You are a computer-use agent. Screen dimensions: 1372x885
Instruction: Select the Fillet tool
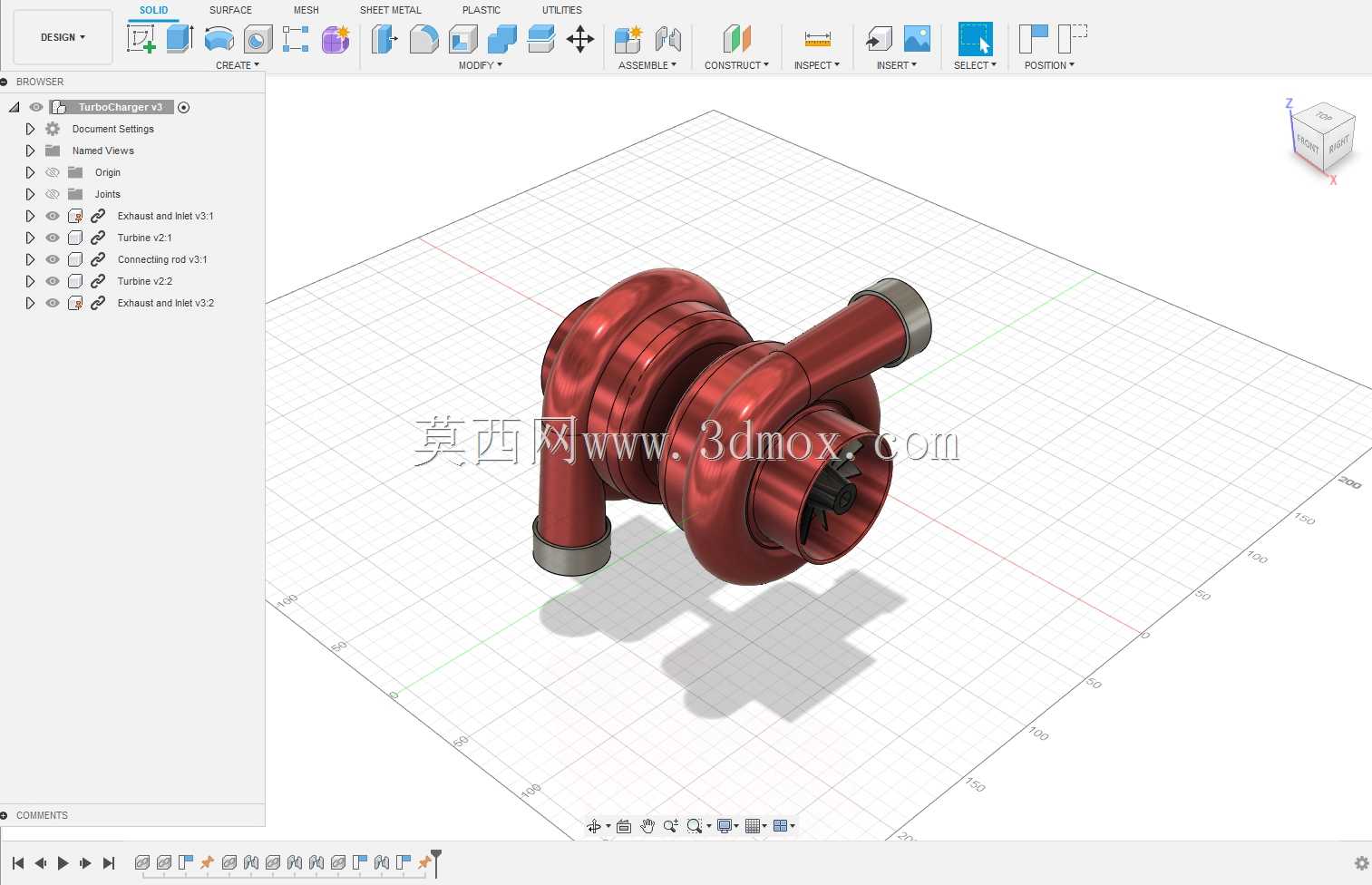423,39
